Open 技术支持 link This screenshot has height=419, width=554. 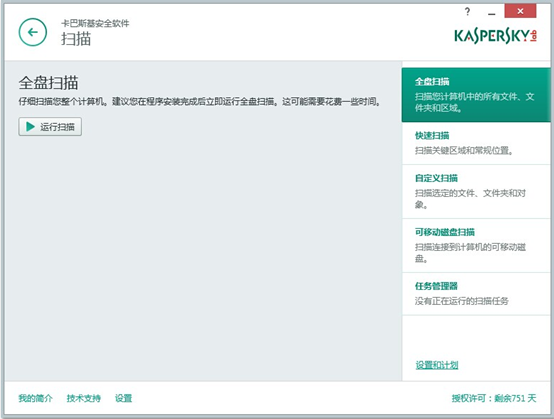coord(84,398)
